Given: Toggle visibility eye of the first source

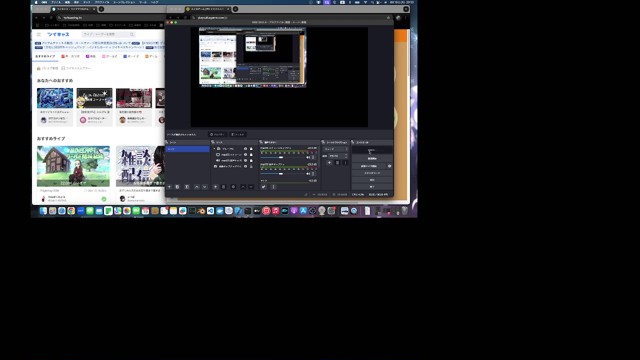Looking at the screenshot, I should pyautogui.click(x=245, y=149).
